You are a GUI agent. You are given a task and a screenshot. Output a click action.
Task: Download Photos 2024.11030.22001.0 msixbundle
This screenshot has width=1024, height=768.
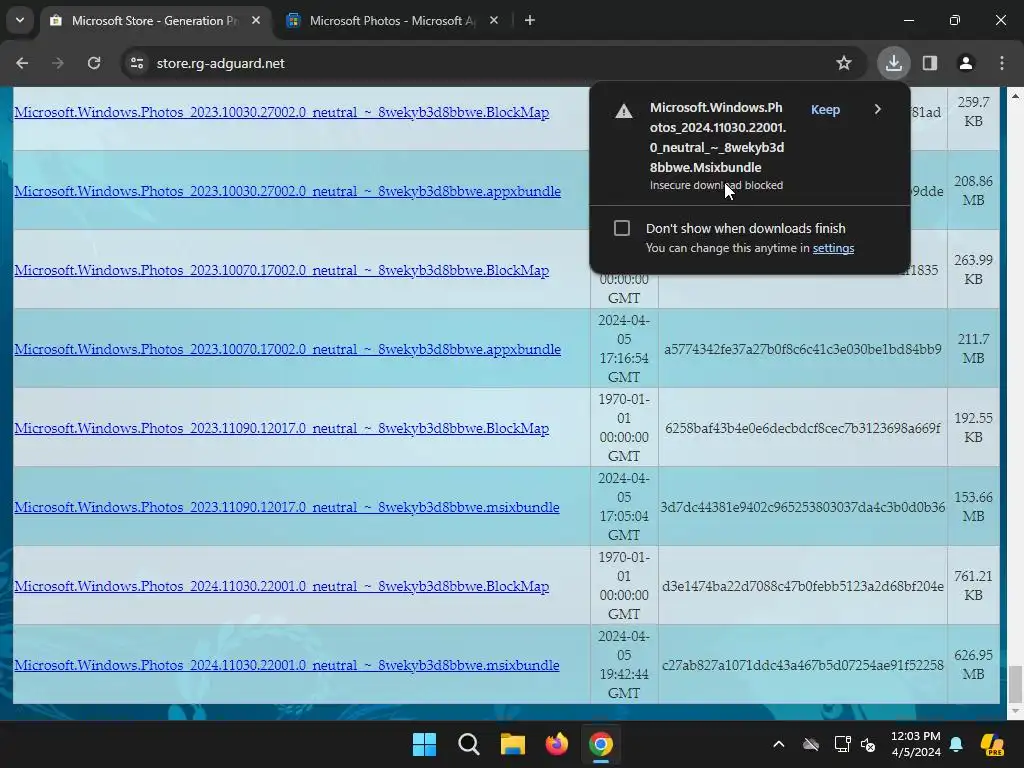[x=287, y=665]
